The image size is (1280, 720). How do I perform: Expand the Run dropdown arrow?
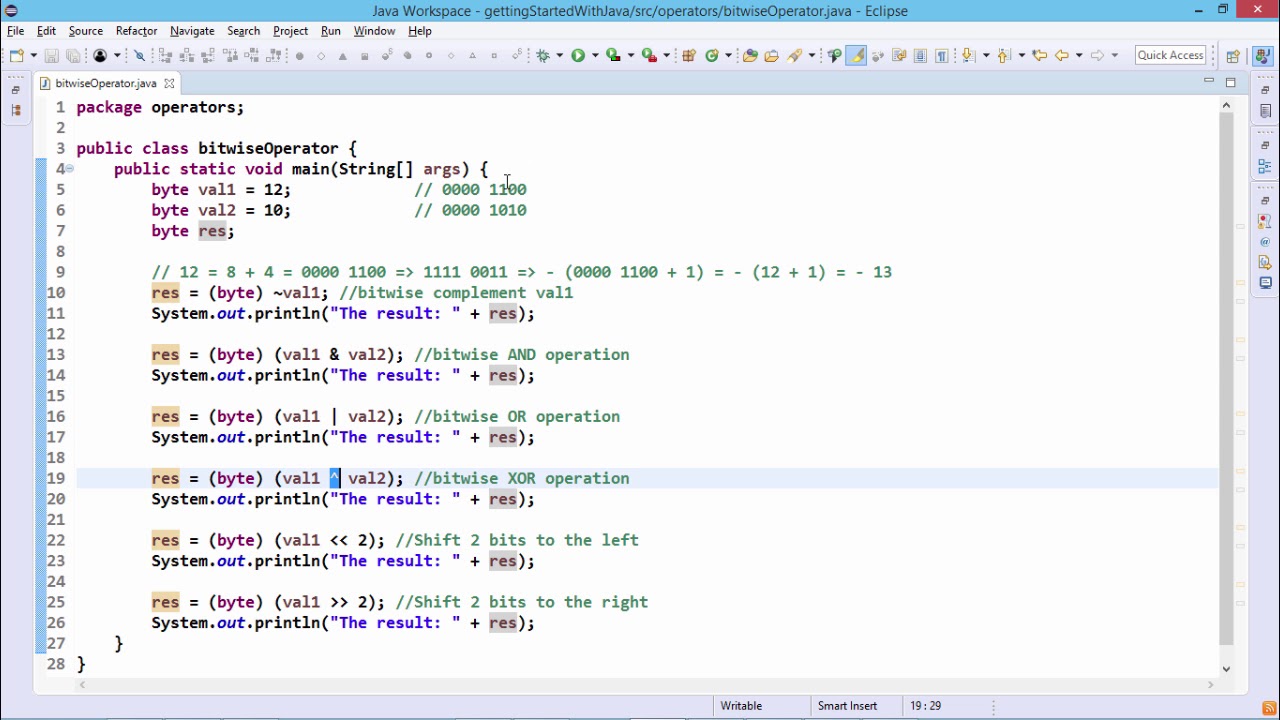[595, 55]
